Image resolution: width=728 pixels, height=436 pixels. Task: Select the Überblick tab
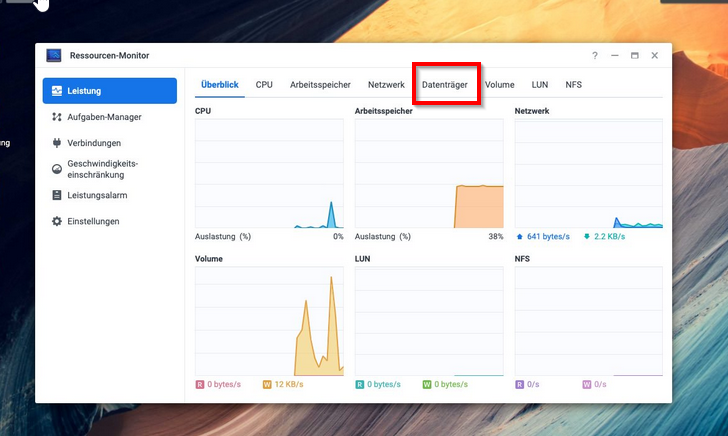pyautogui.click(x=220, y=85)
